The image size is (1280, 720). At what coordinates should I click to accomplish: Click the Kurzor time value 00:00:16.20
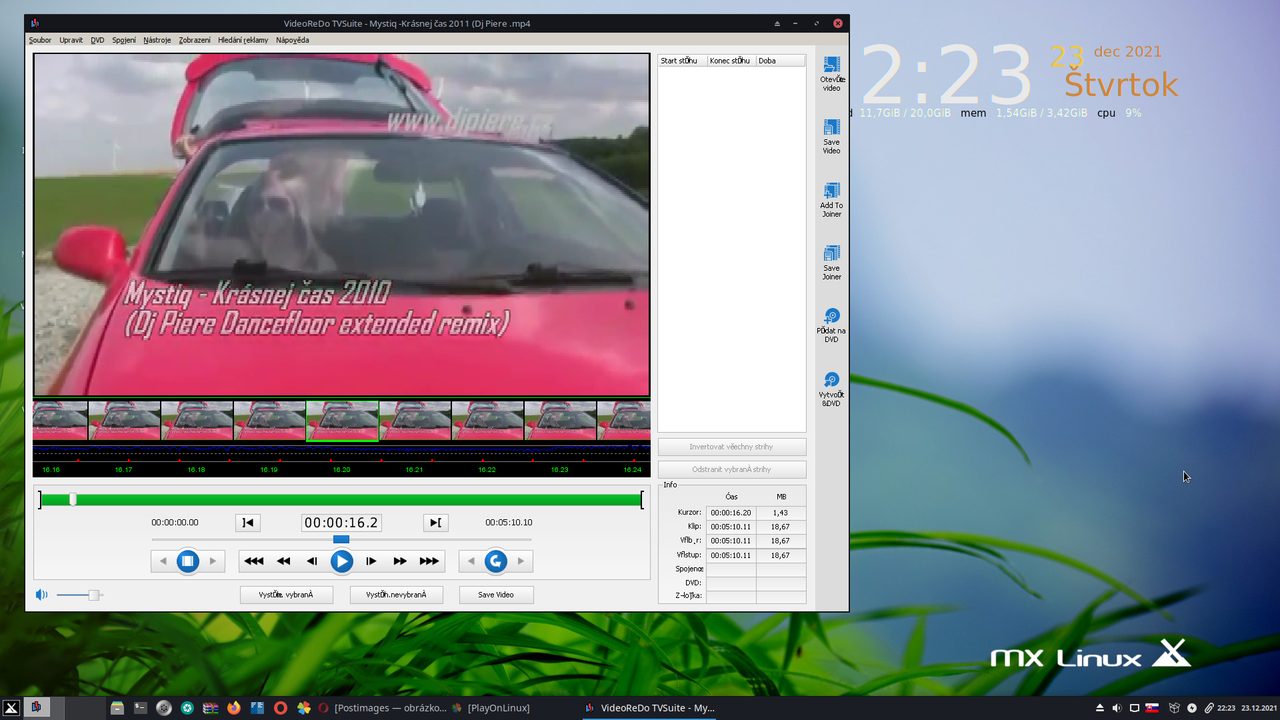(731, 512)
